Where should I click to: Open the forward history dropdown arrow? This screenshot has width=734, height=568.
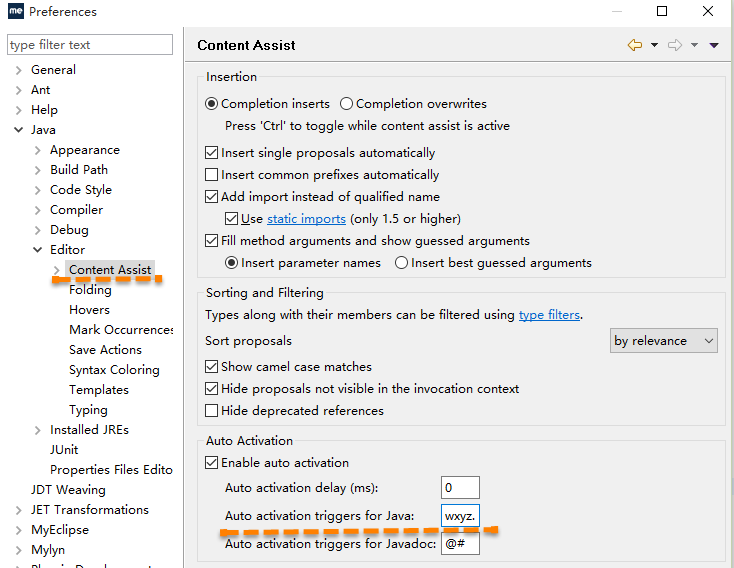coord(695,45)
